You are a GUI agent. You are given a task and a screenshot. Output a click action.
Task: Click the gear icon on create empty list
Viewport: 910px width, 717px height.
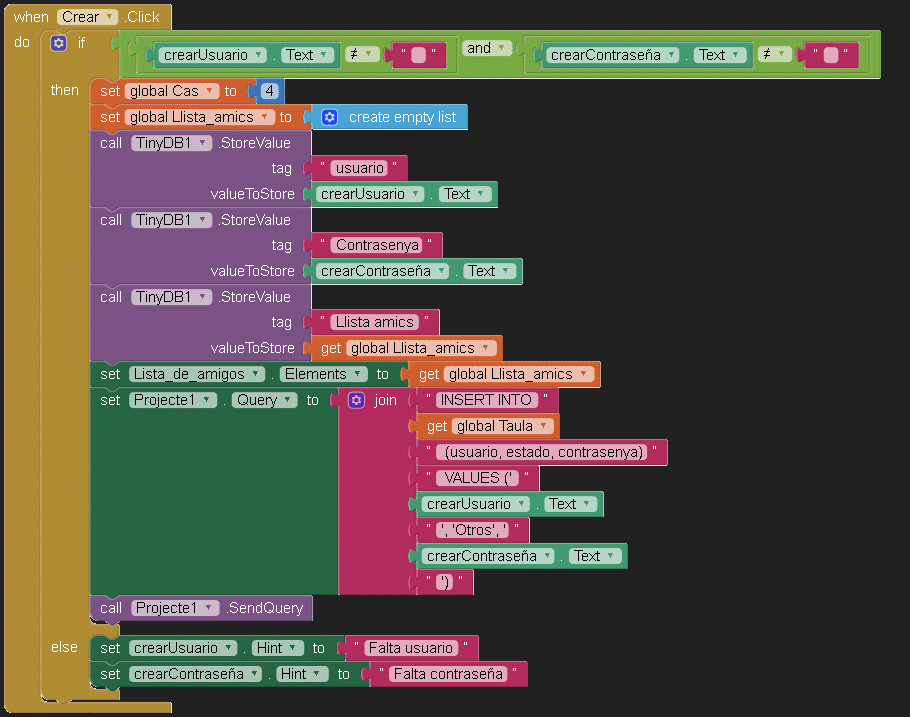329,117
